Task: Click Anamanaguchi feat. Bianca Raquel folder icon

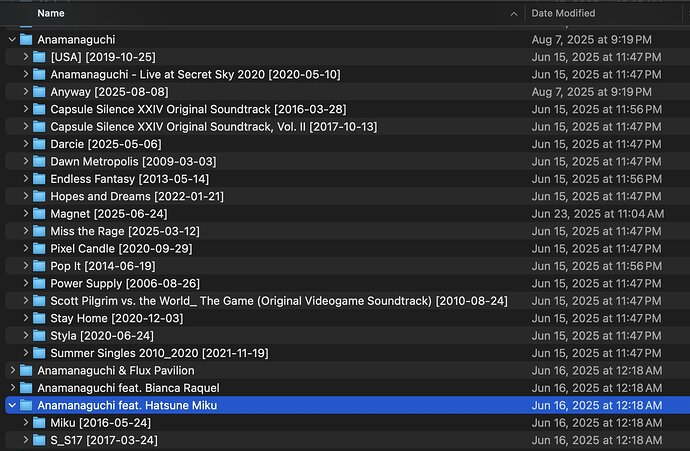Action: pyautogui.click(x=26, y=388)
